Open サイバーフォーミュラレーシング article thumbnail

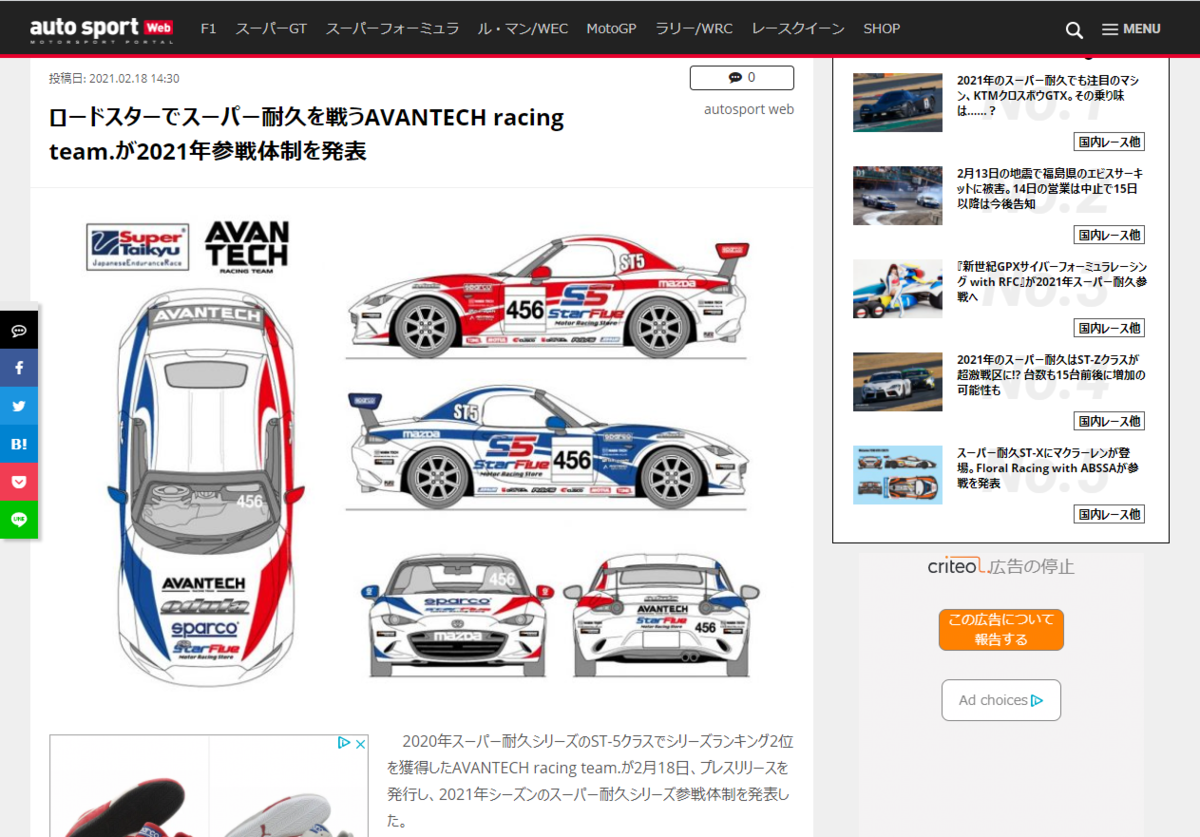tap(897, 288)
